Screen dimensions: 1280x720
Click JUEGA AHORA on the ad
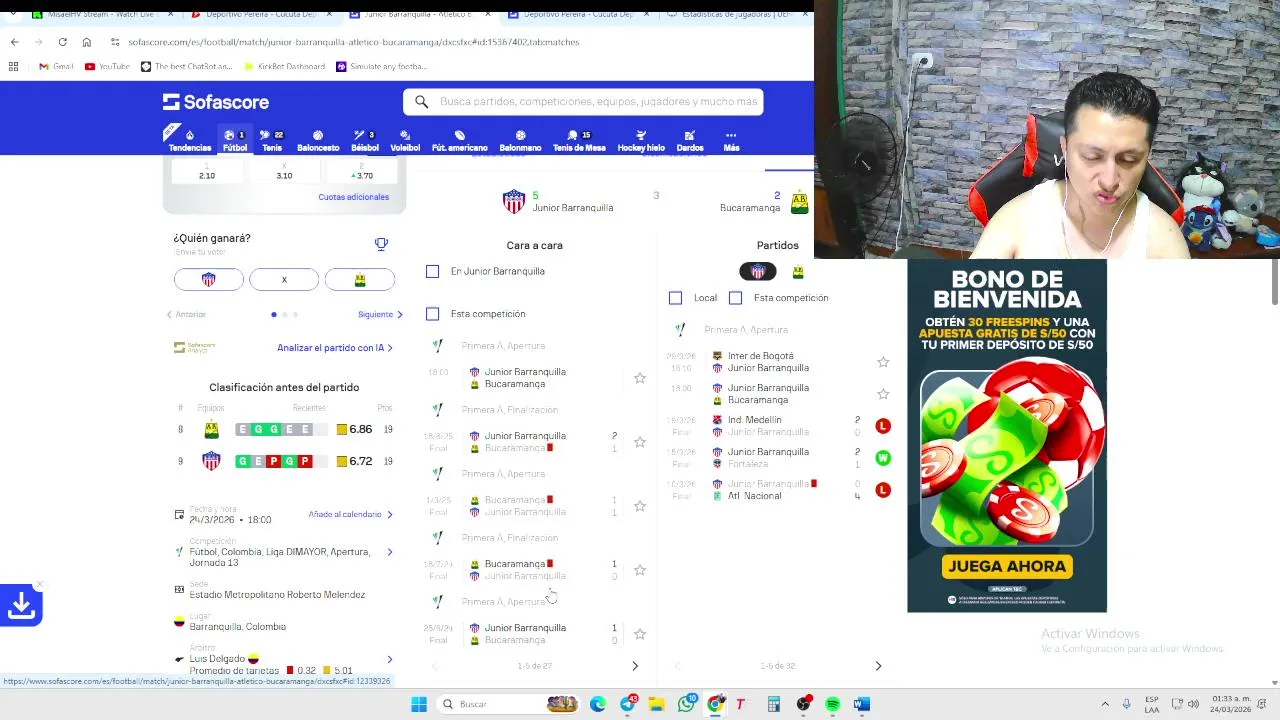(1007, 566)
